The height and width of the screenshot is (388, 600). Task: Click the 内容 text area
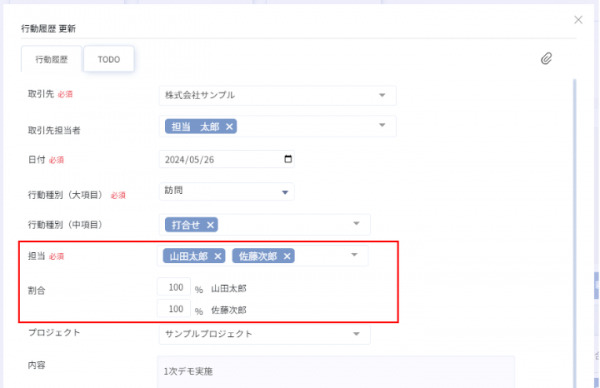click(336, 372)
